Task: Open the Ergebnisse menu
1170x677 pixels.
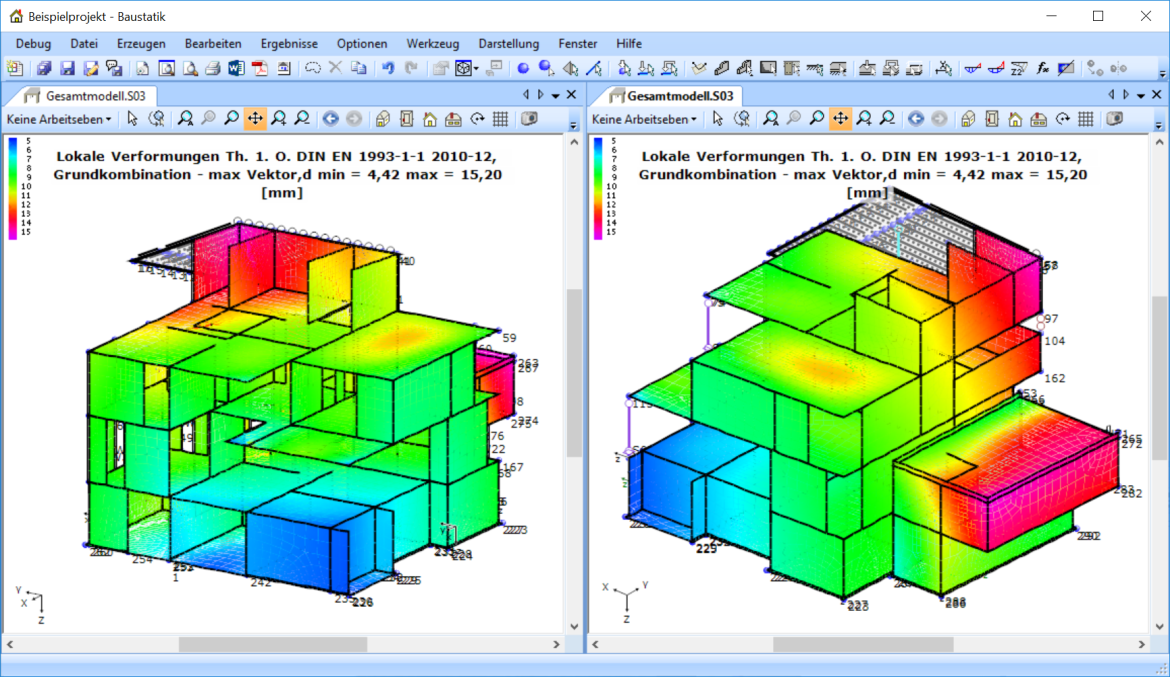Action: tap(289, 44)
